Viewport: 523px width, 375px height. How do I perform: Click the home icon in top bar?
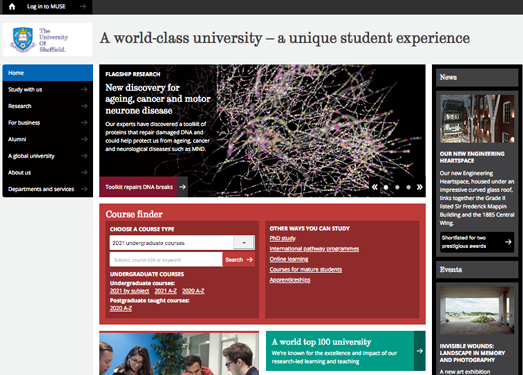pos(12,6)
